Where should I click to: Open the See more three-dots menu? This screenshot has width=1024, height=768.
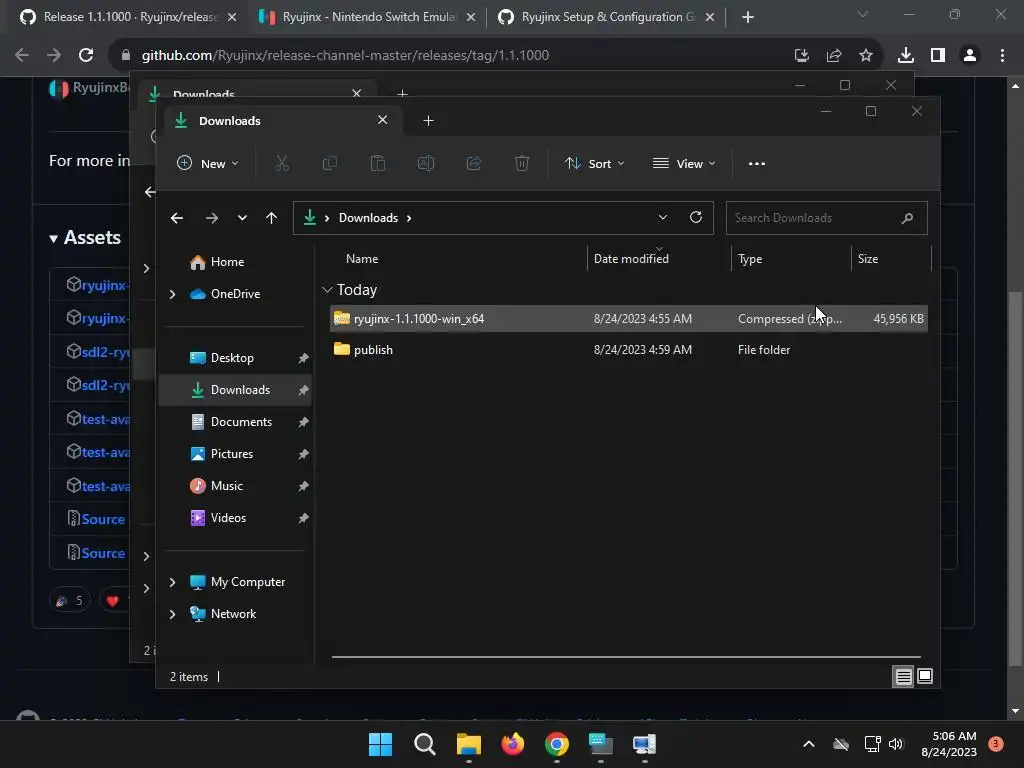[x=757, y=163]
